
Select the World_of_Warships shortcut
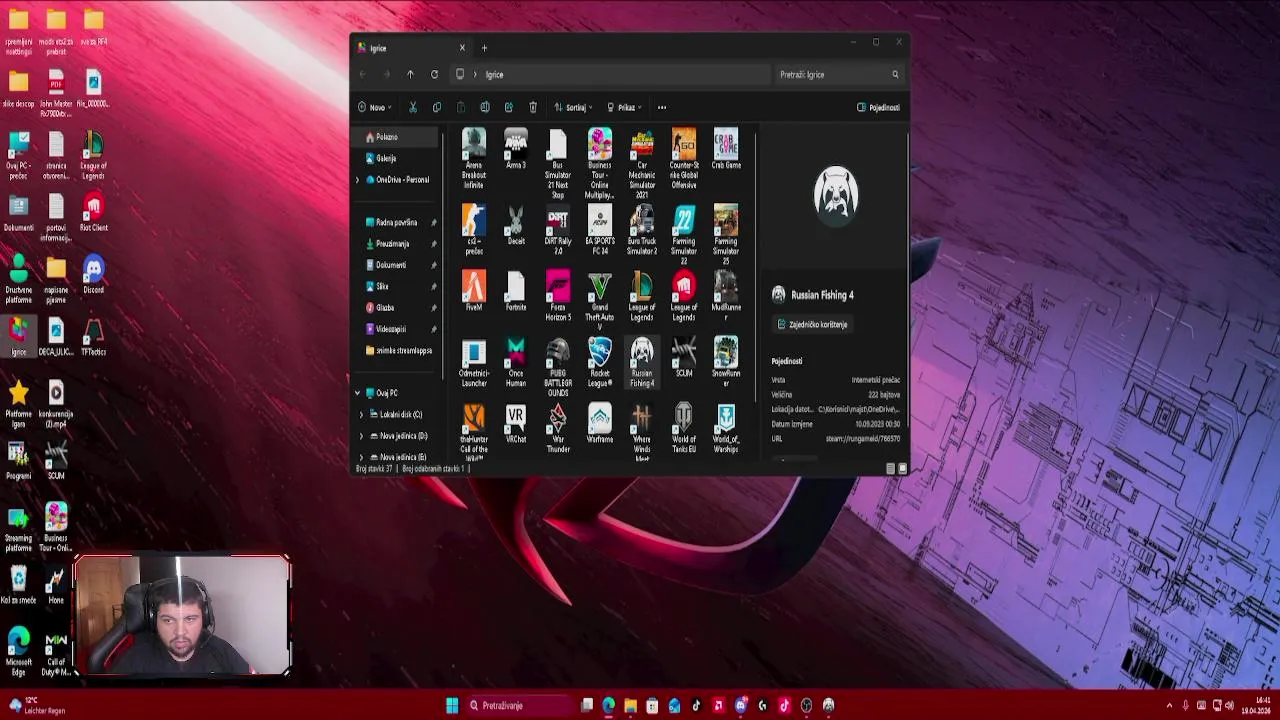click(x=726, y=430)
